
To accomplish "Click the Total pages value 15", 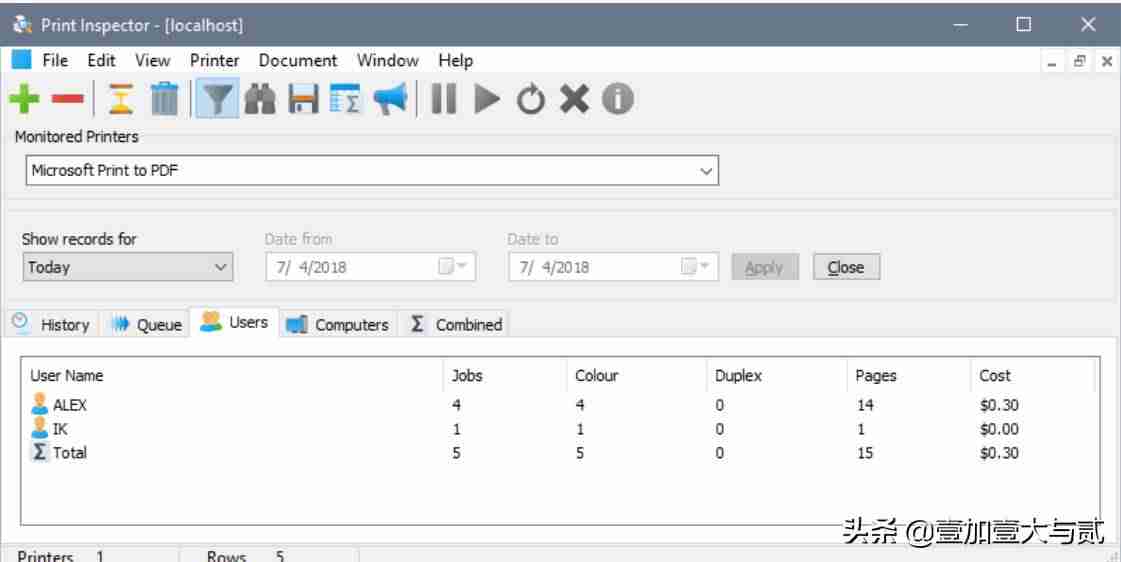I will (865, 453).
